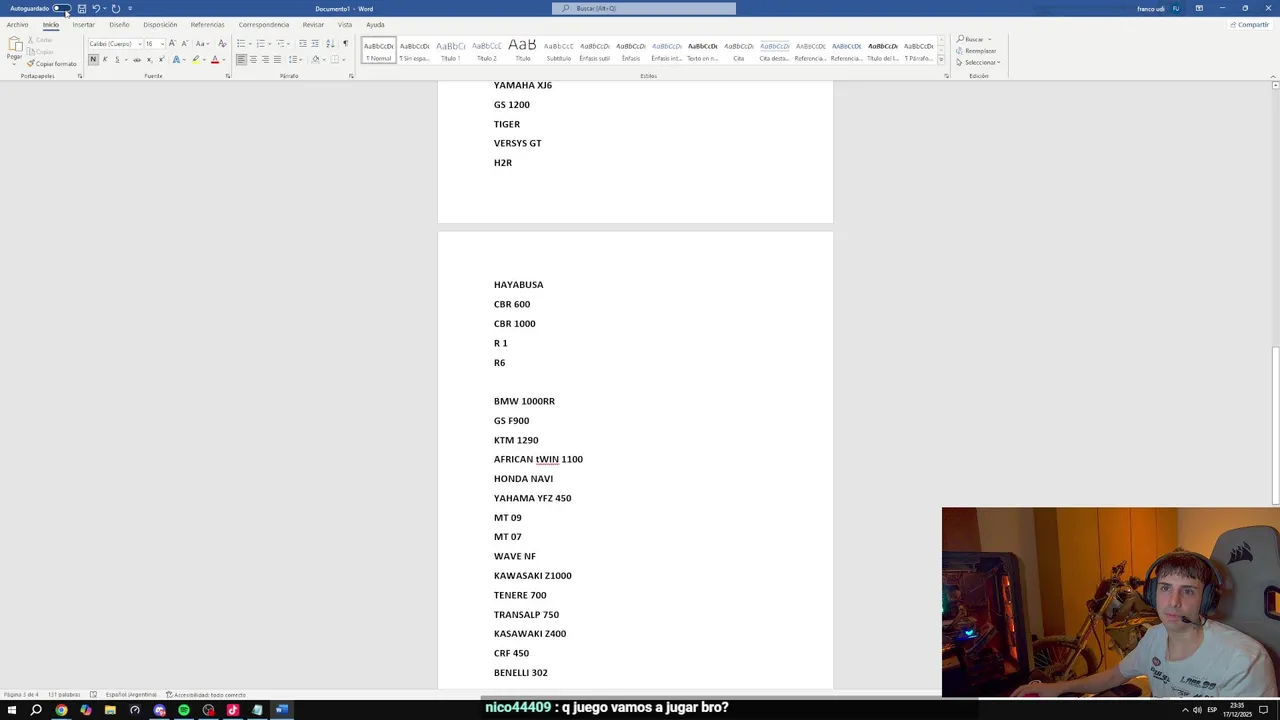Toggle superscript formatting
Screen dimensions: 1280x720
tap(161, 60)
